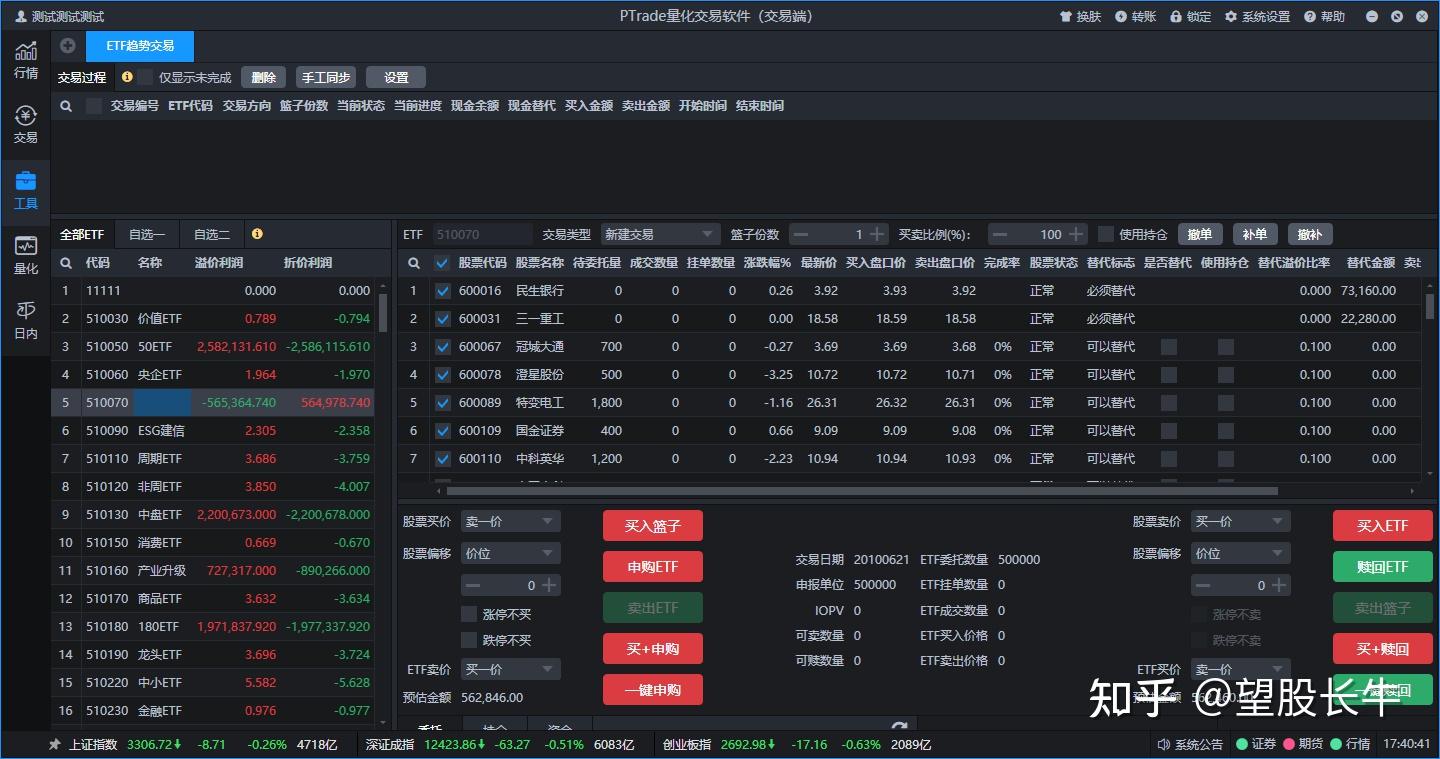This screenshot has height=759, width=1440.
Task: Click the search icon in ETF list header
Action: [x=66, y=263]
